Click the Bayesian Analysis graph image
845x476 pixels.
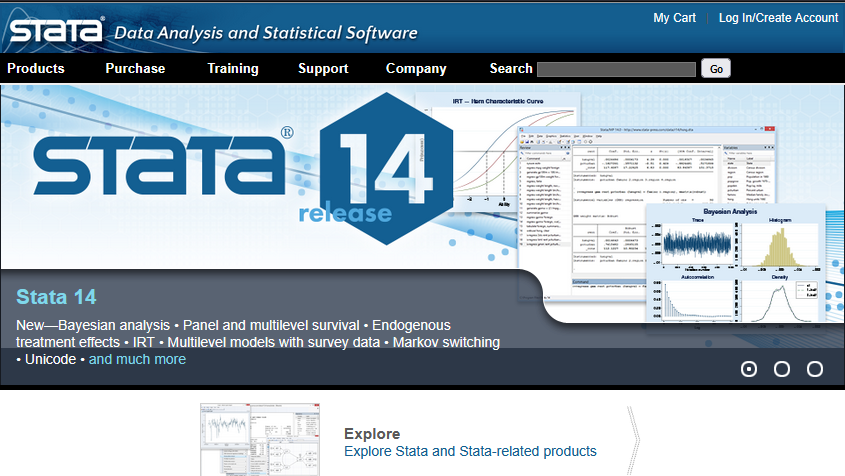pos(735,263)
